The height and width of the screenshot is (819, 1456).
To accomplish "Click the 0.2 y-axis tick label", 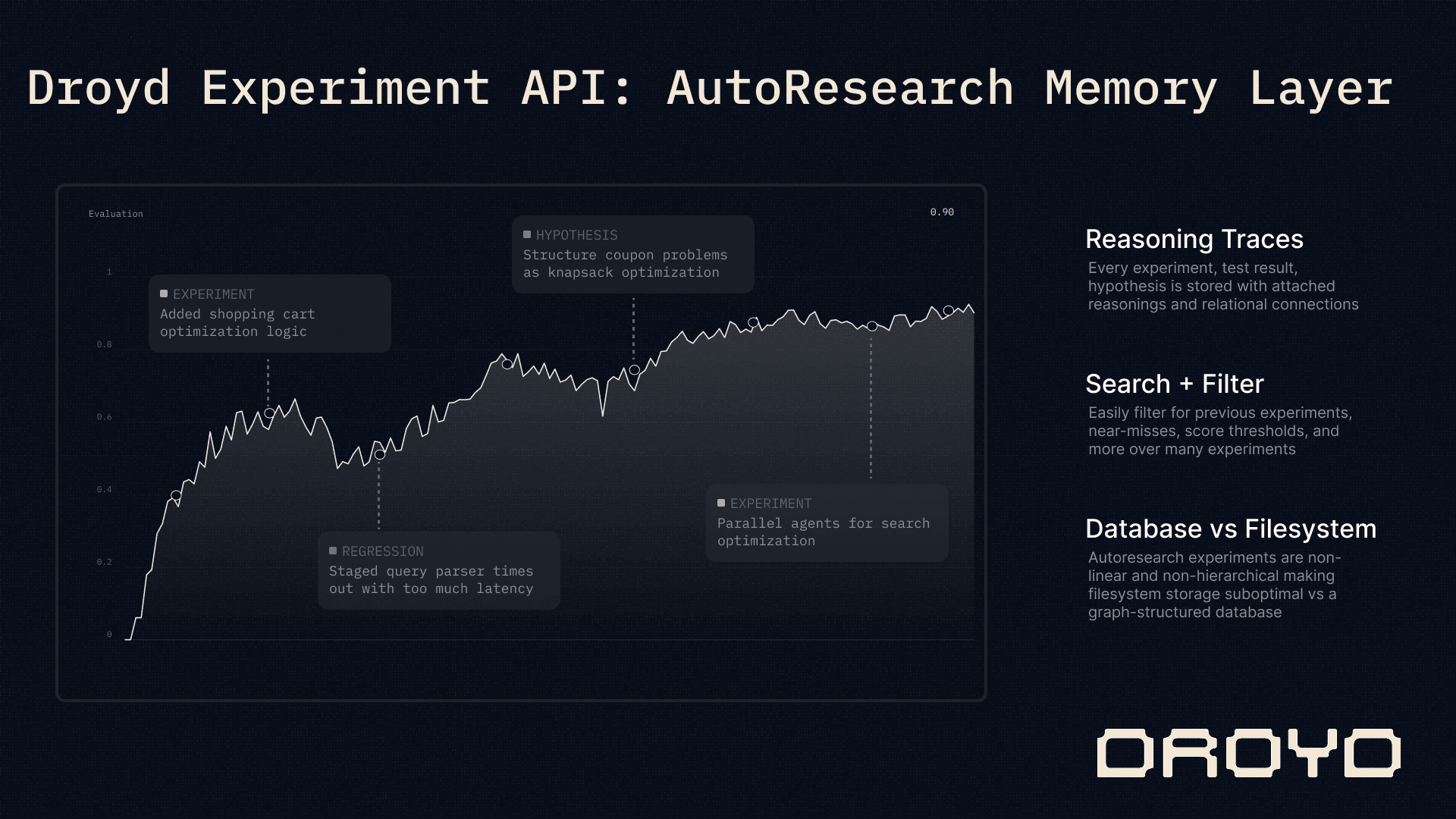I will [x=105, y=562].
